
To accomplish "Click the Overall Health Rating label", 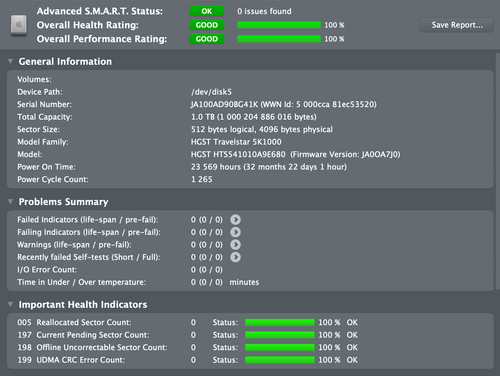I will click(x=88, y=25).
